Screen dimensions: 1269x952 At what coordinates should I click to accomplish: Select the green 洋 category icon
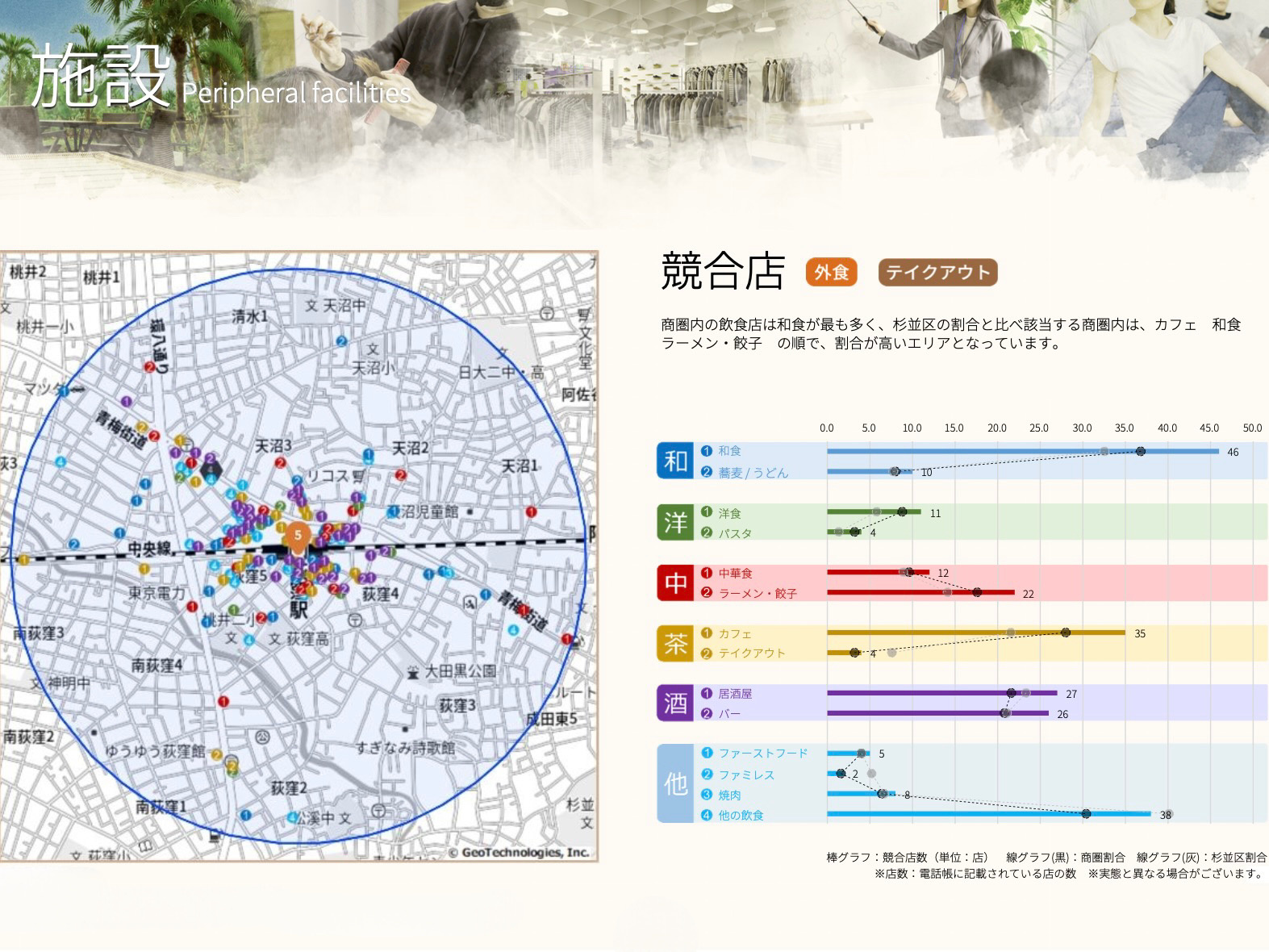point(675,522)
